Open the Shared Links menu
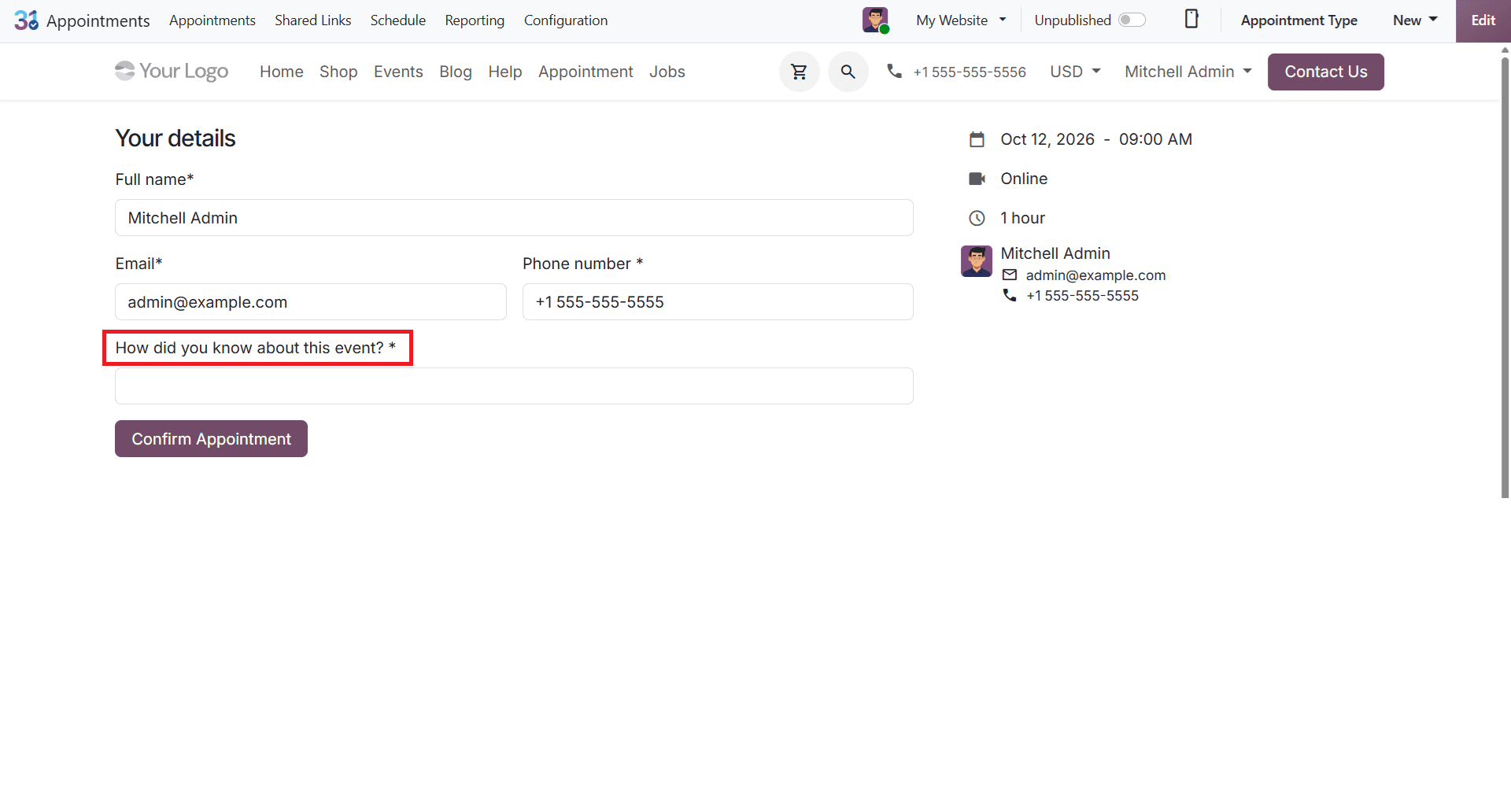1511x812 pixels. [313, 20]
